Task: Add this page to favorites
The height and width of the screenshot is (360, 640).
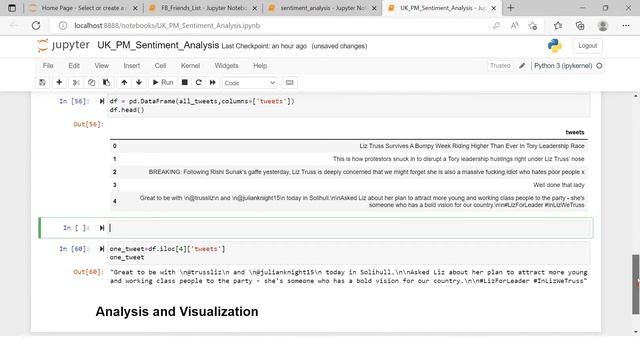Action: 532,26
